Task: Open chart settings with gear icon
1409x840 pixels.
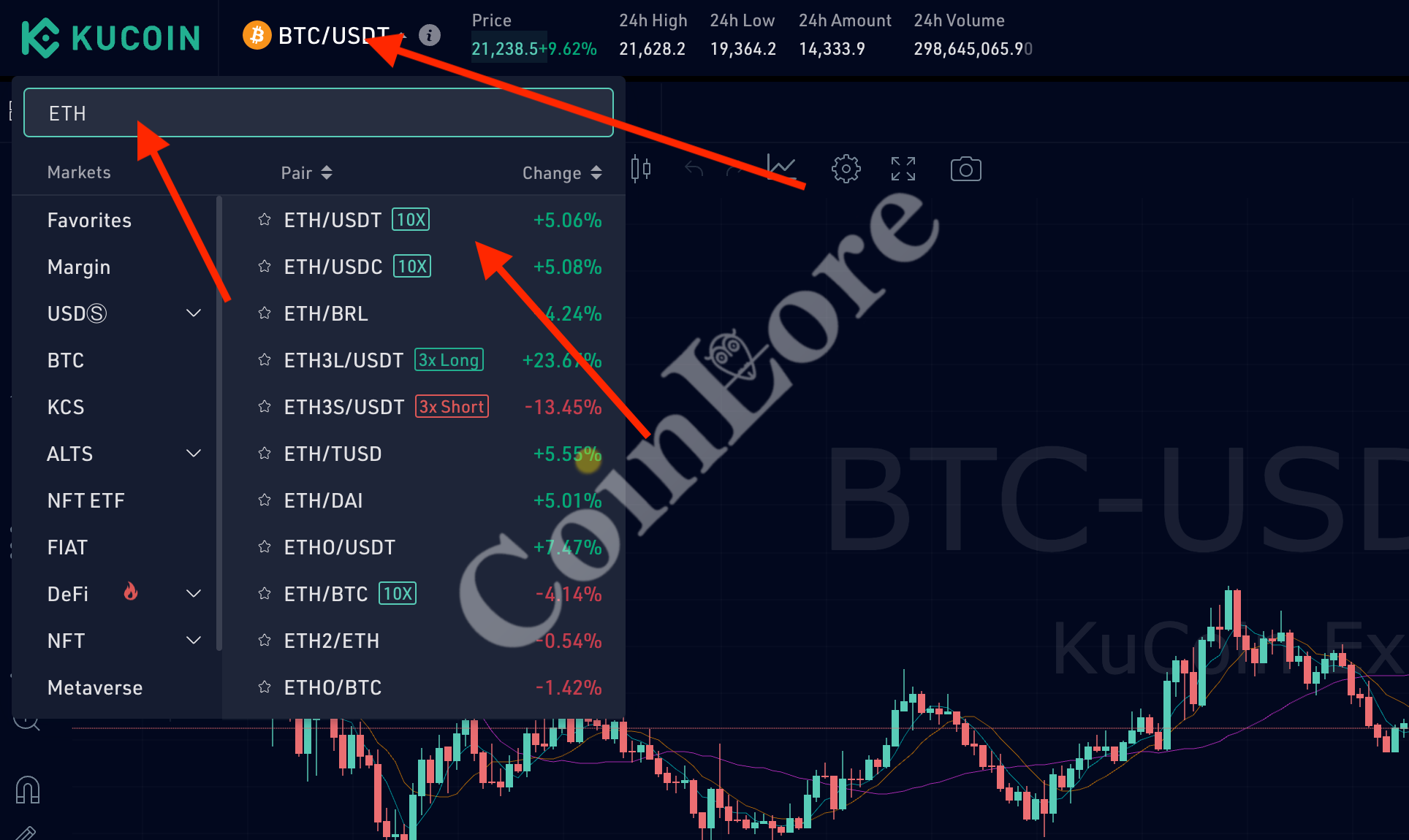Action: pos(844,169)
